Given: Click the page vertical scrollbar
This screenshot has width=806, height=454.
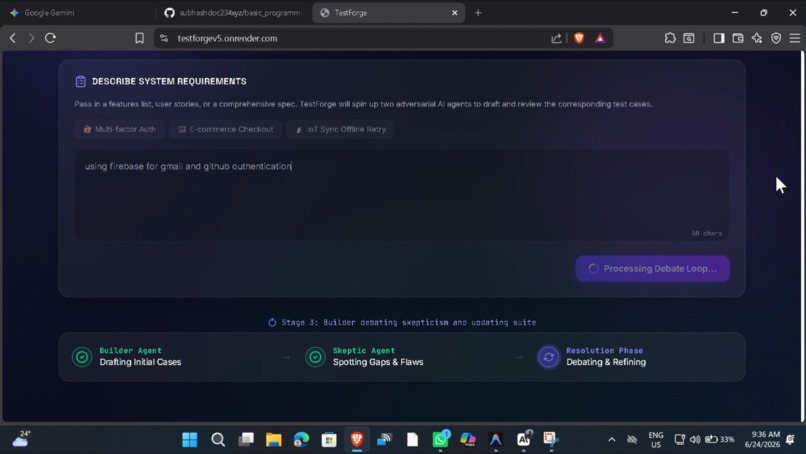Looking at the screenshot, I should (x=802, y=237).
